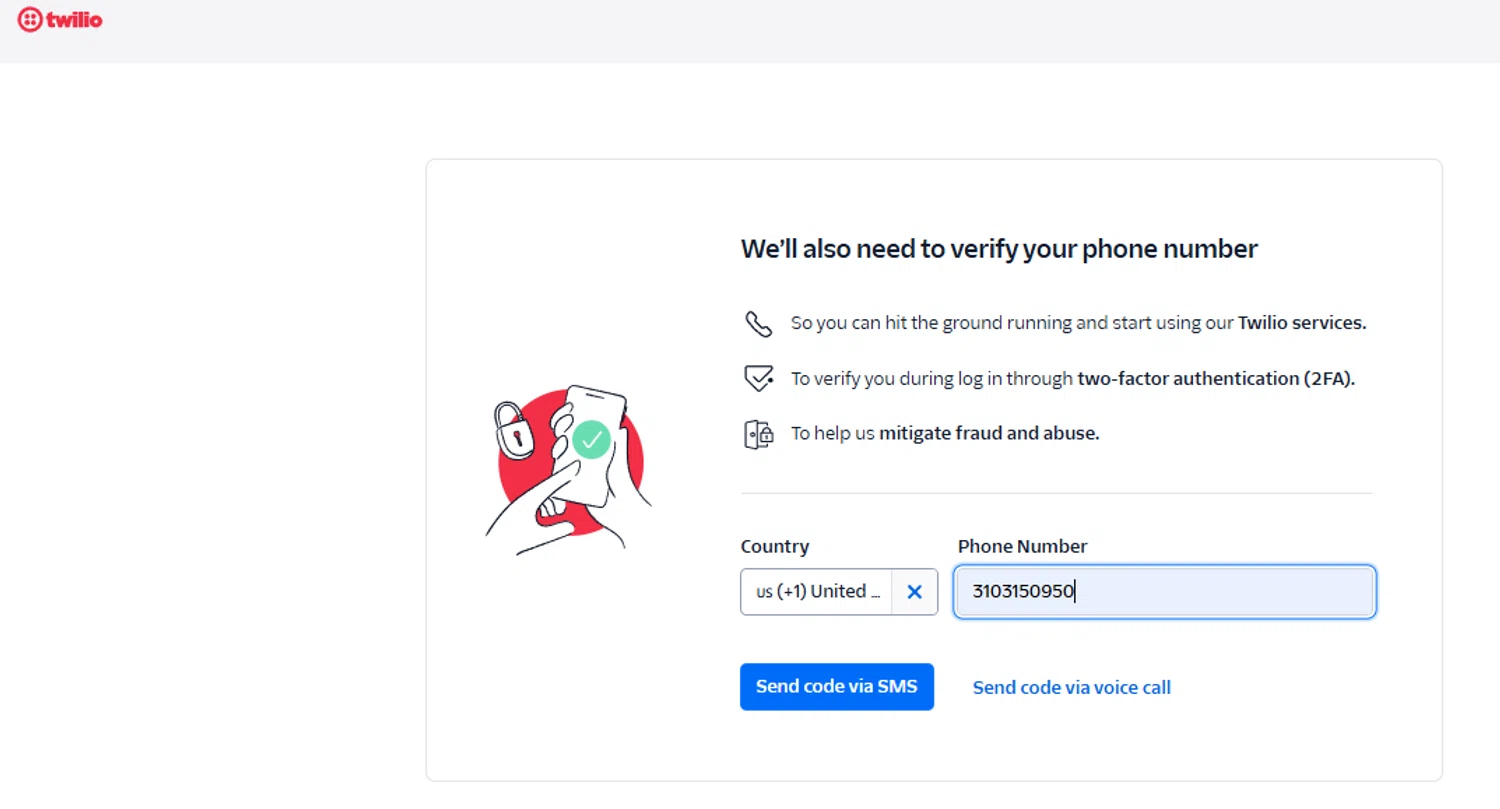Viewport: 1500px width, 809px height.
Task: Click the mitigate fraud and abuse text
Action: [988, 434]
